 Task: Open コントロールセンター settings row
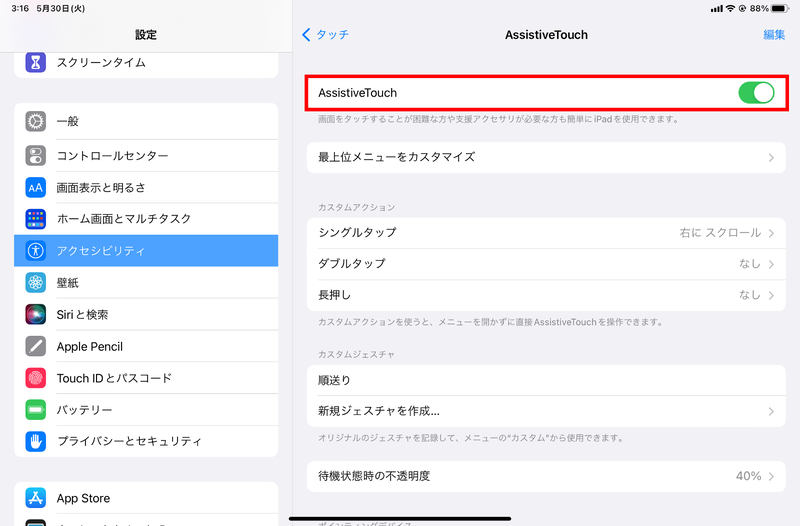pos(146,156)
